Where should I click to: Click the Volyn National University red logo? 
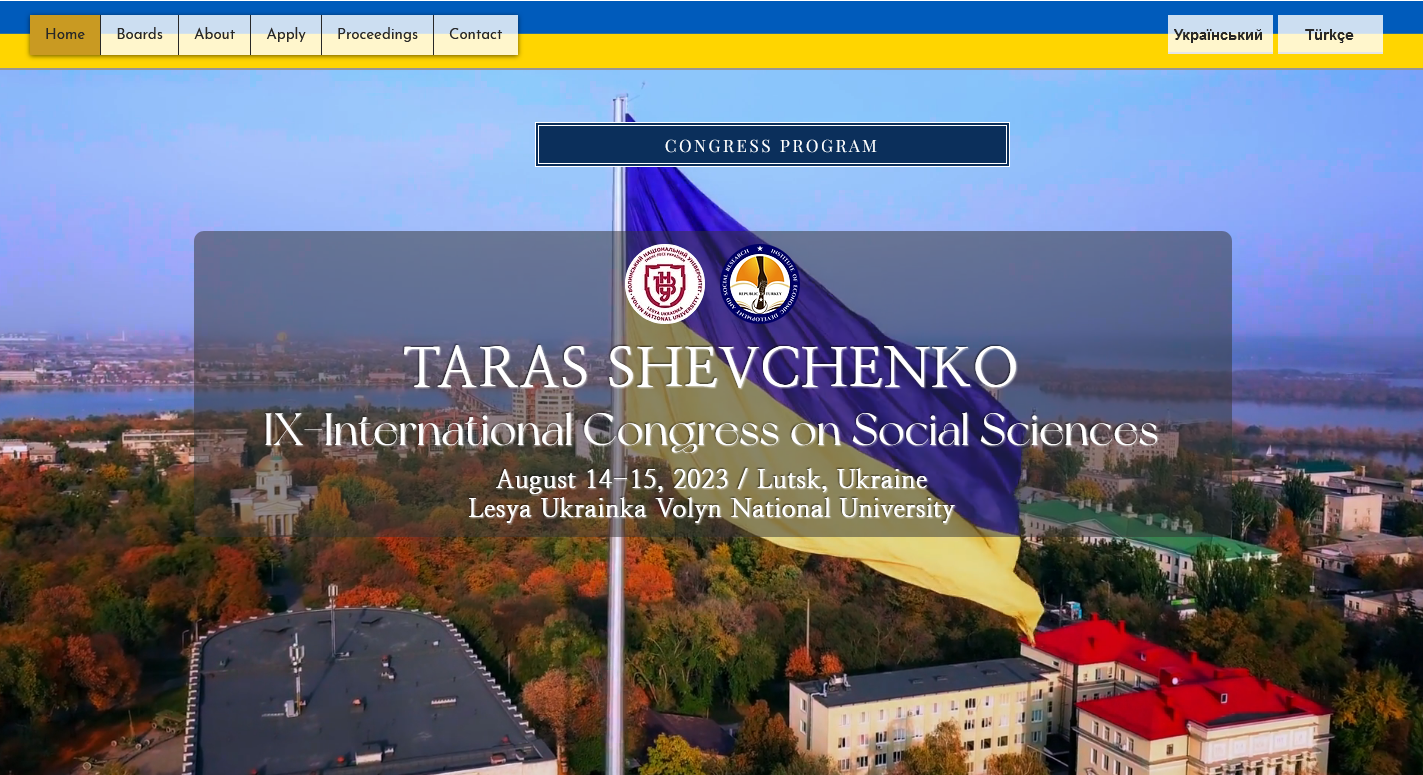(665, 284)
